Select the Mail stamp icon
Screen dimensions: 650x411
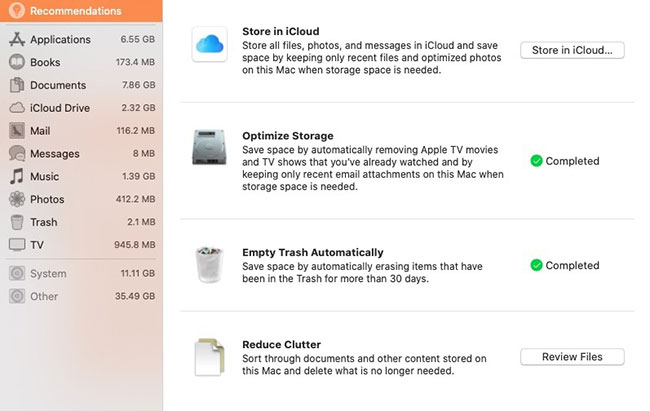17,131
